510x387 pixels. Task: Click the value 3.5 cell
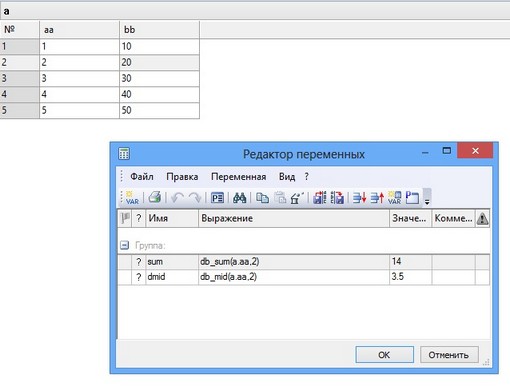tap(410, 277)
